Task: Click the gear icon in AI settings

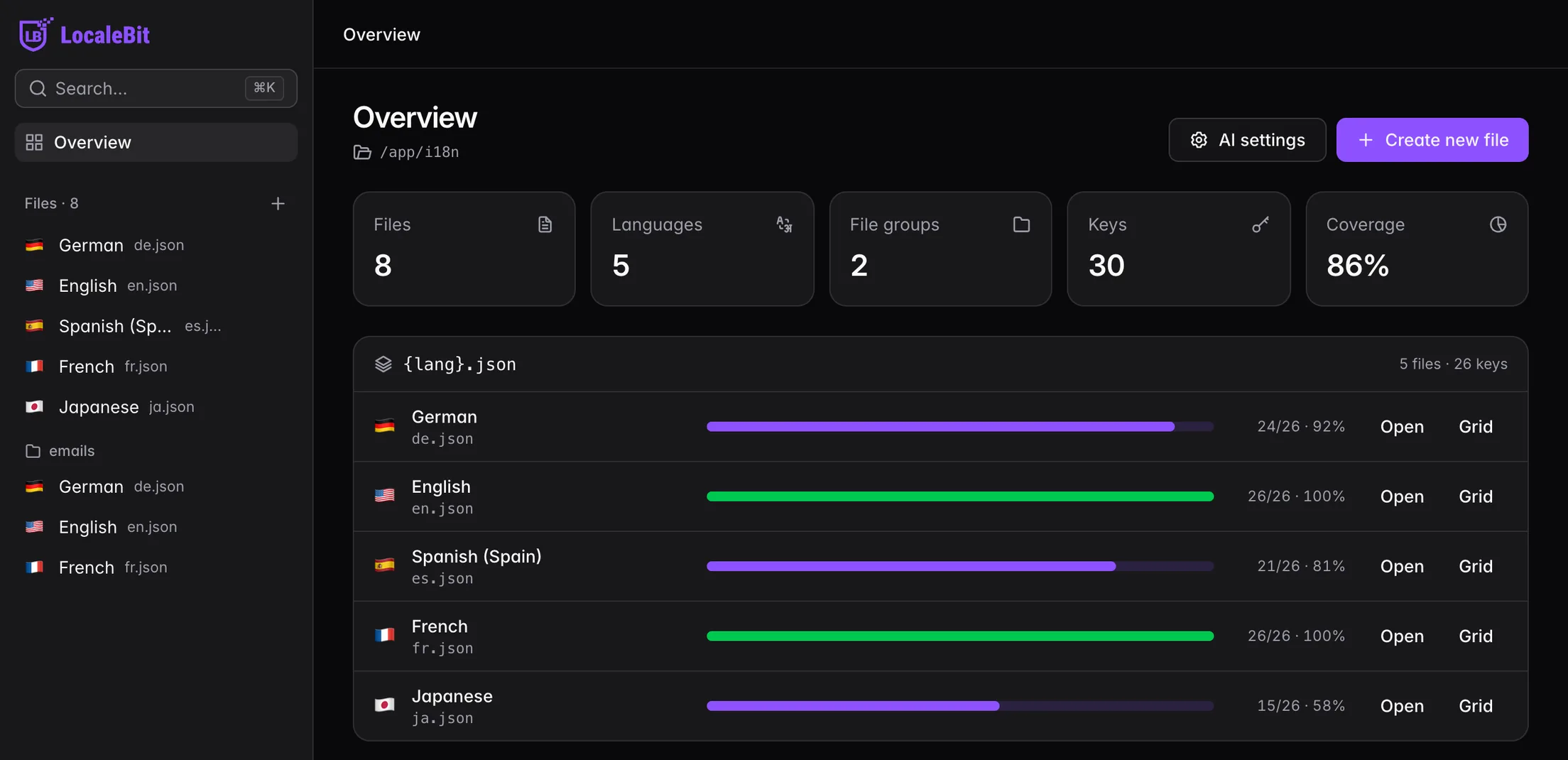Action: point(1199,140)
